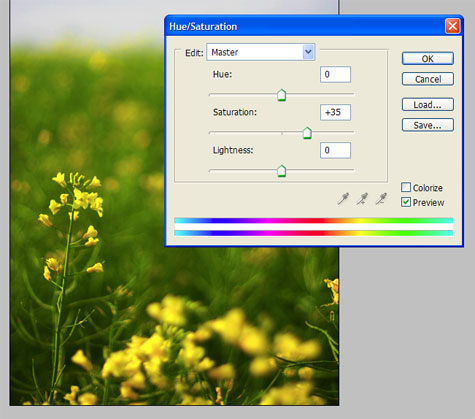475x419 pixels.
Task: Click the Hue value input field
Action: click(x=335, y=74)
